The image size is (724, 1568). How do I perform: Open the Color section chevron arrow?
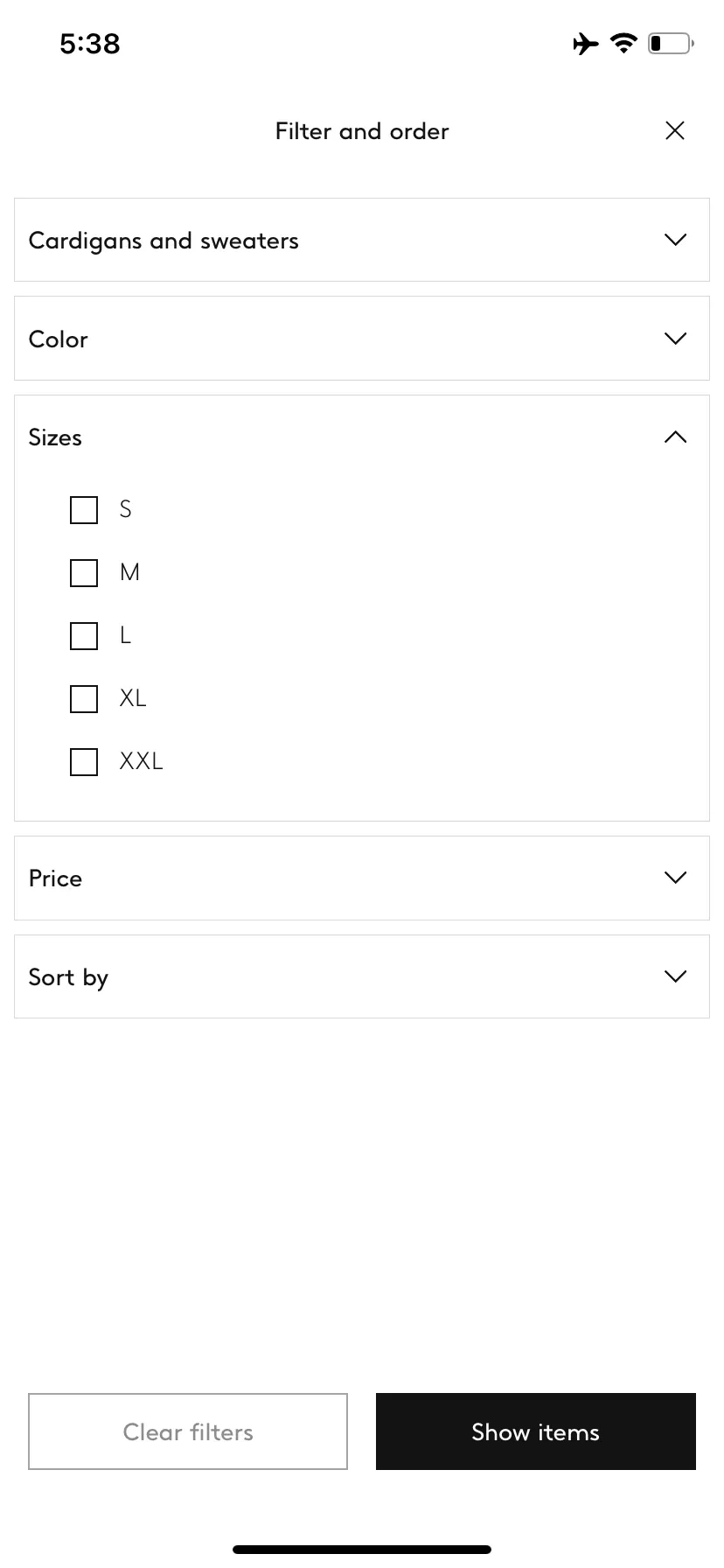675,339
